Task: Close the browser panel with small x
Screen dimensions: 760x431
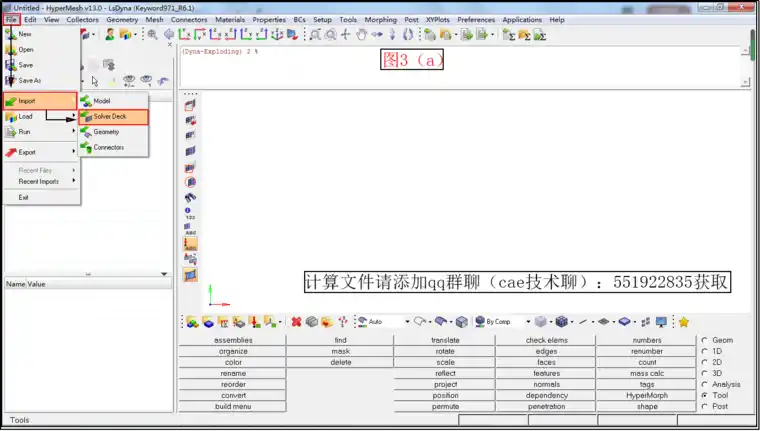Action: pos(170,45)
